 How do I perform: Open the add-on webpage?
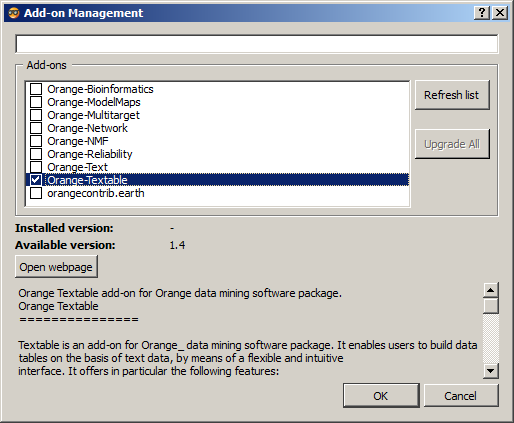tap(56, 267)
